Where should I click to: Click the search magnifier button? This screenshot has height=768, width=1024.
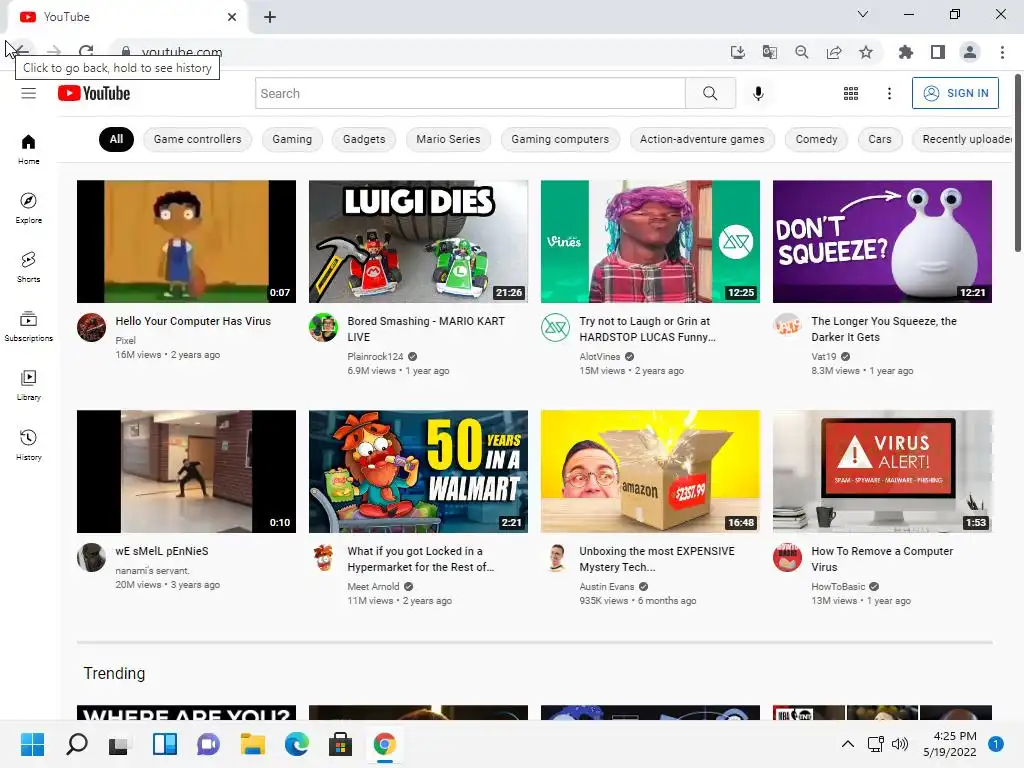point(710,93)
